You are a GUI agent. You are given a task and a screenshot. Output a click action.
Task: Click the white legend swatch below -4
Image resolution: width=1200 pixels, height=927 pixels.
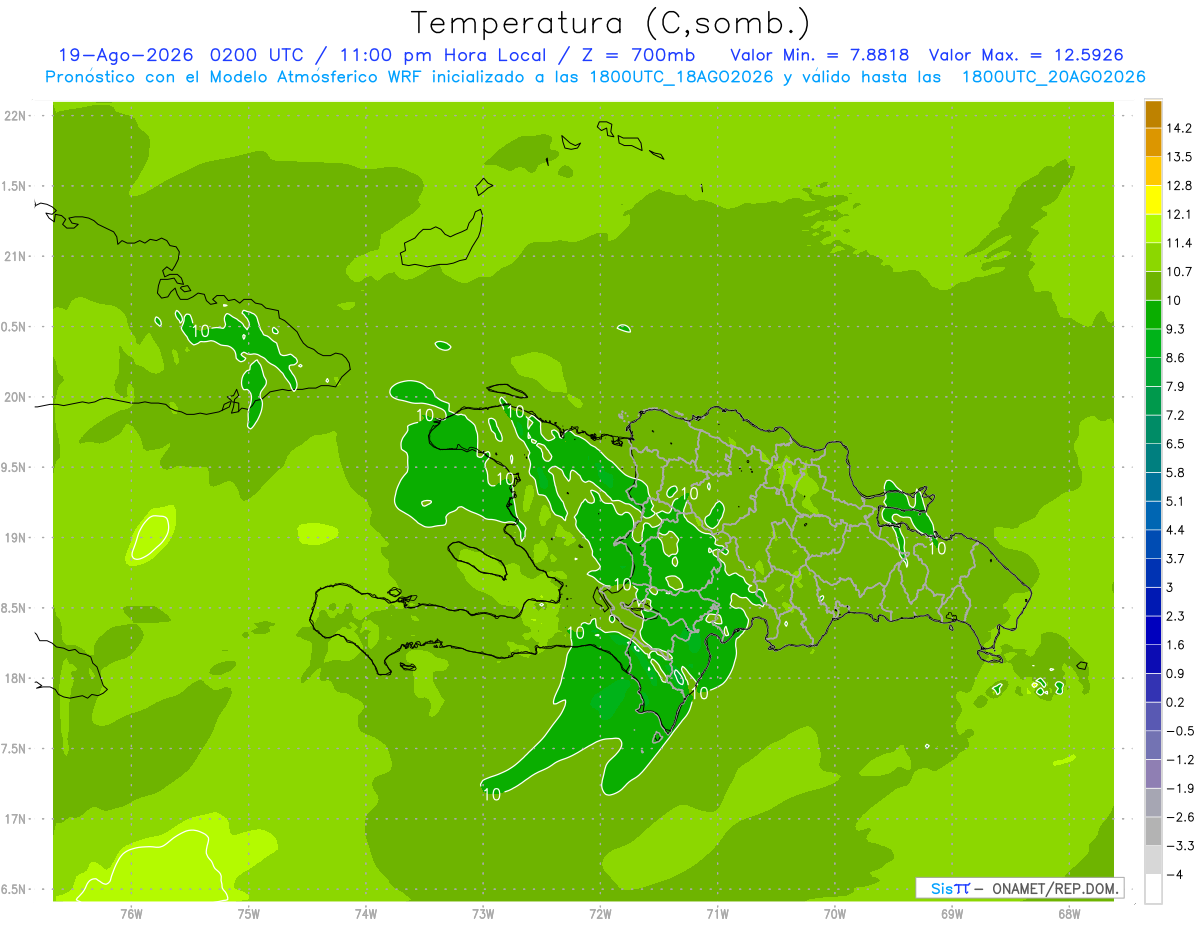click(x=1153, y=889)
